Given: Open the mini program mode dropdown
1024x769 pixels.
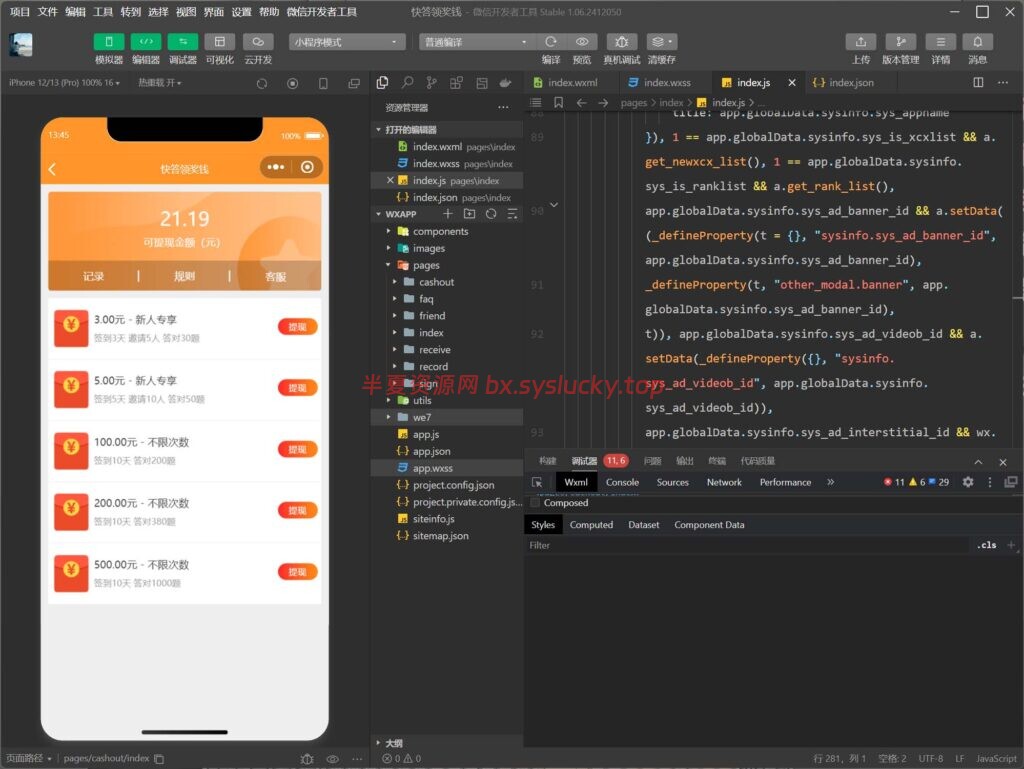Looking at the screenshot, I should pyautogui.click(x=347, y=42).
